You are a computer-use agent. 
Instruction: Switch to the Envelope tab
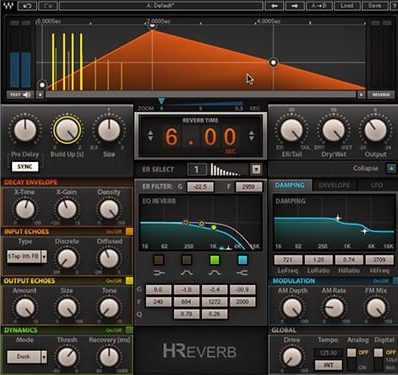(x=334, y=185)
